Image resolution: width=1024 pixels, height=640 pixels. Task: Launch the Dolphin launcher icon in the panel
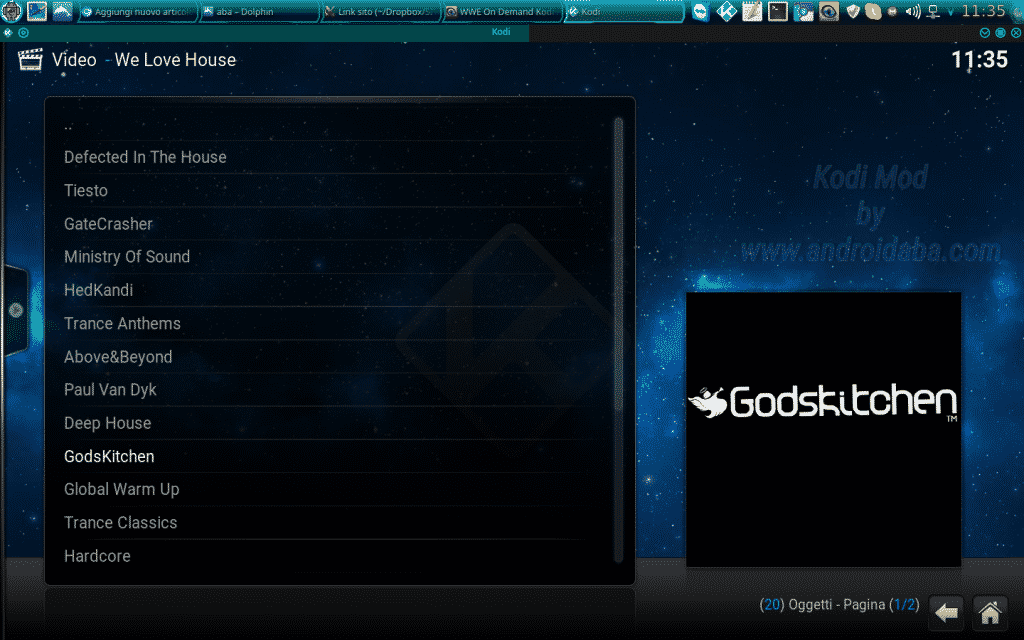click(62, 11)
